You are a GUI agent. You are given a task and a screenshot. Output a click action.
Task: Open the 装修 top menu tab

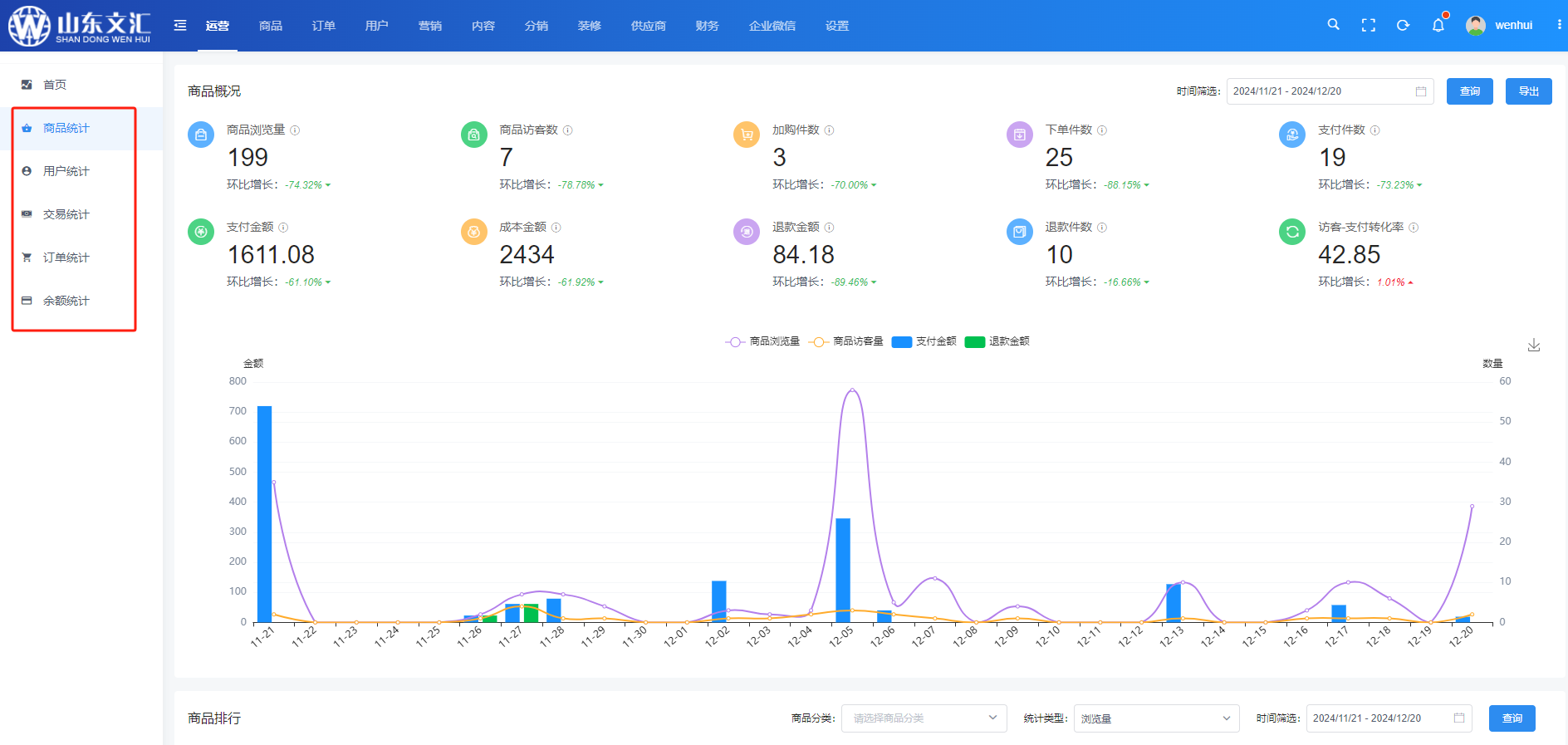pos(590,26)
